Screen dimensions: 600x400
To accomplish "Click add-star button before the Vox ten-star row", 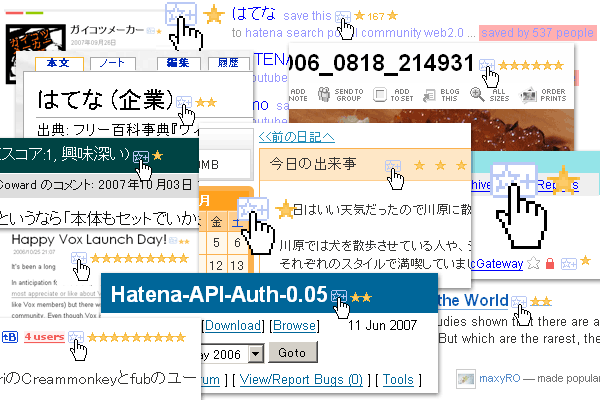I will click(79, 258).
